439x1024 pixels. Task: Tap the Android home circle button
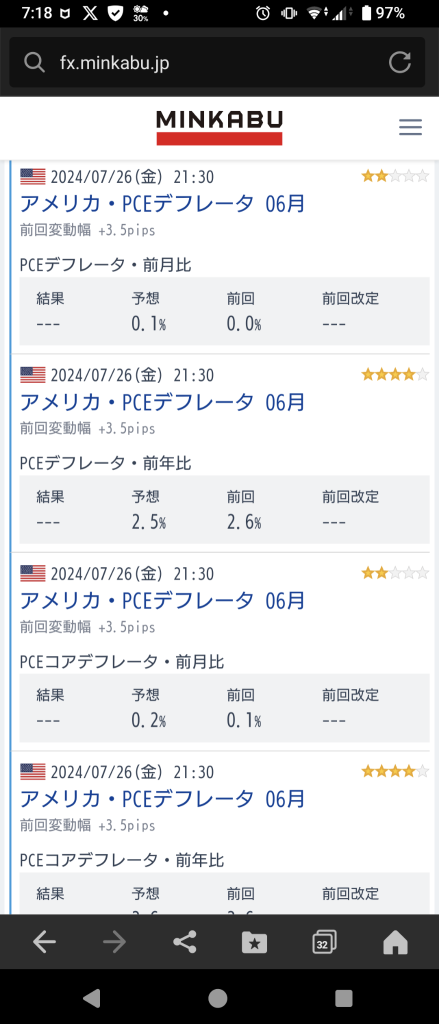tap(218, 997)
